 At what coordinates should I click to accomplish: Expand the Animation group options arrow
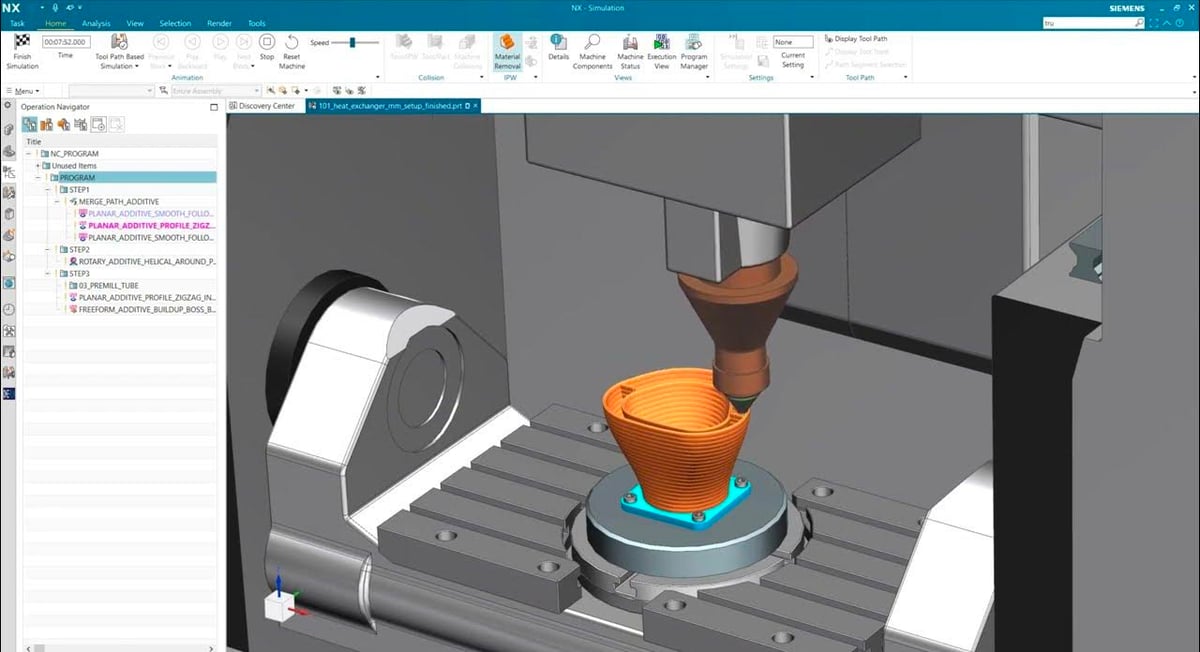pyautogui.click(x=378, y=77)
